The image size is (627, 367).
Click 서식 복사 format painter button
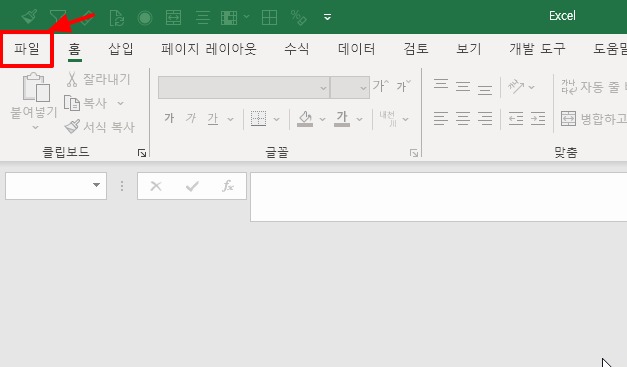[100, 127]
